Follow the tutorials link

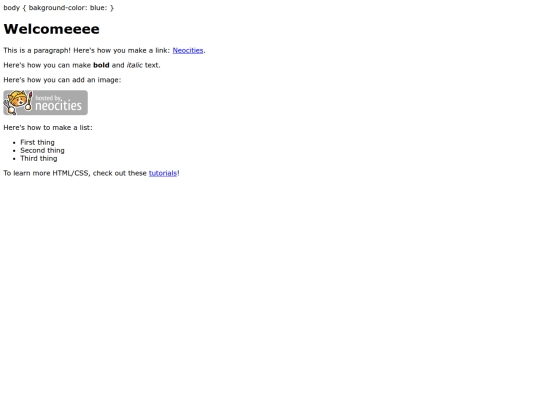click(163, 173)
